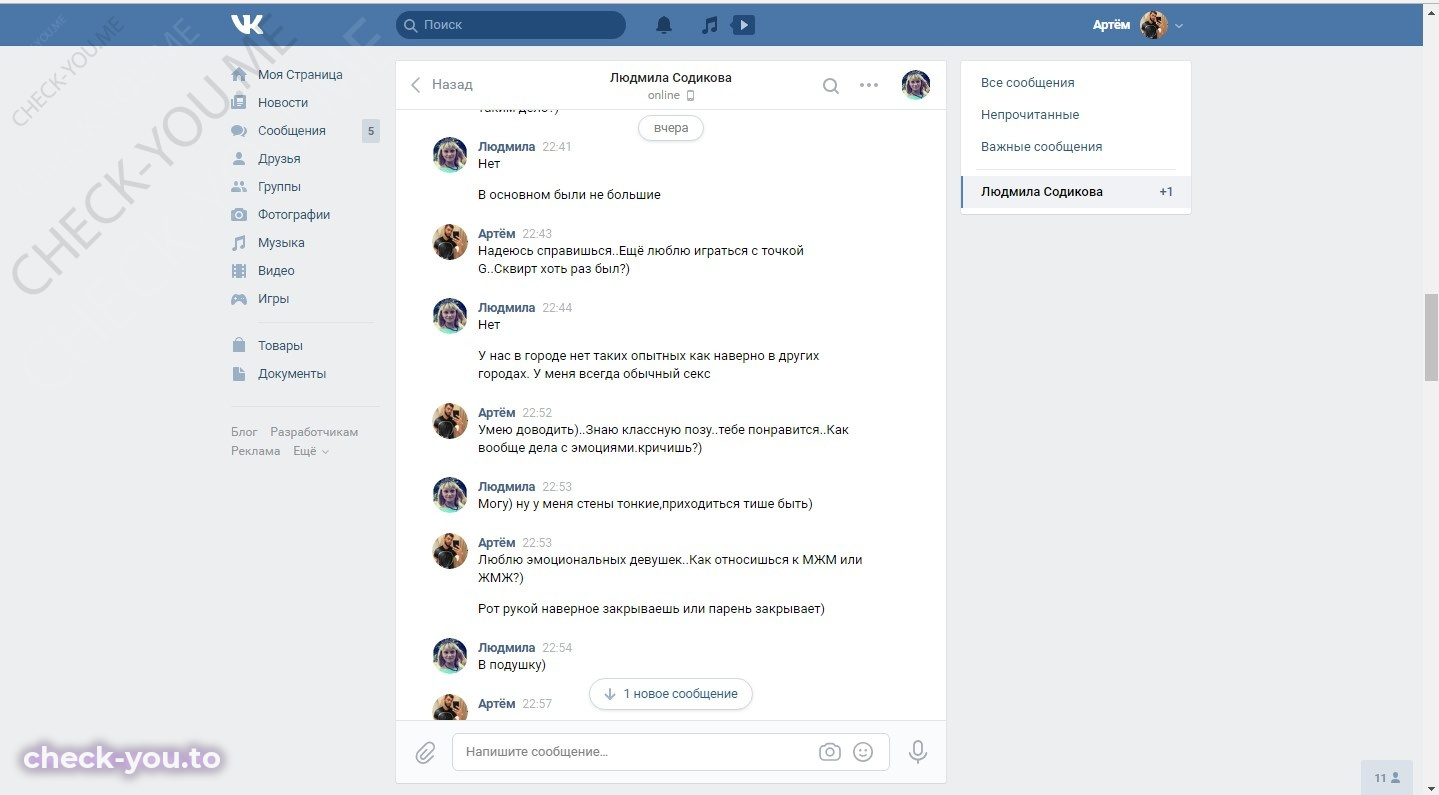
Task: Open the emoji smiley picker
Action: pos(863,752)
